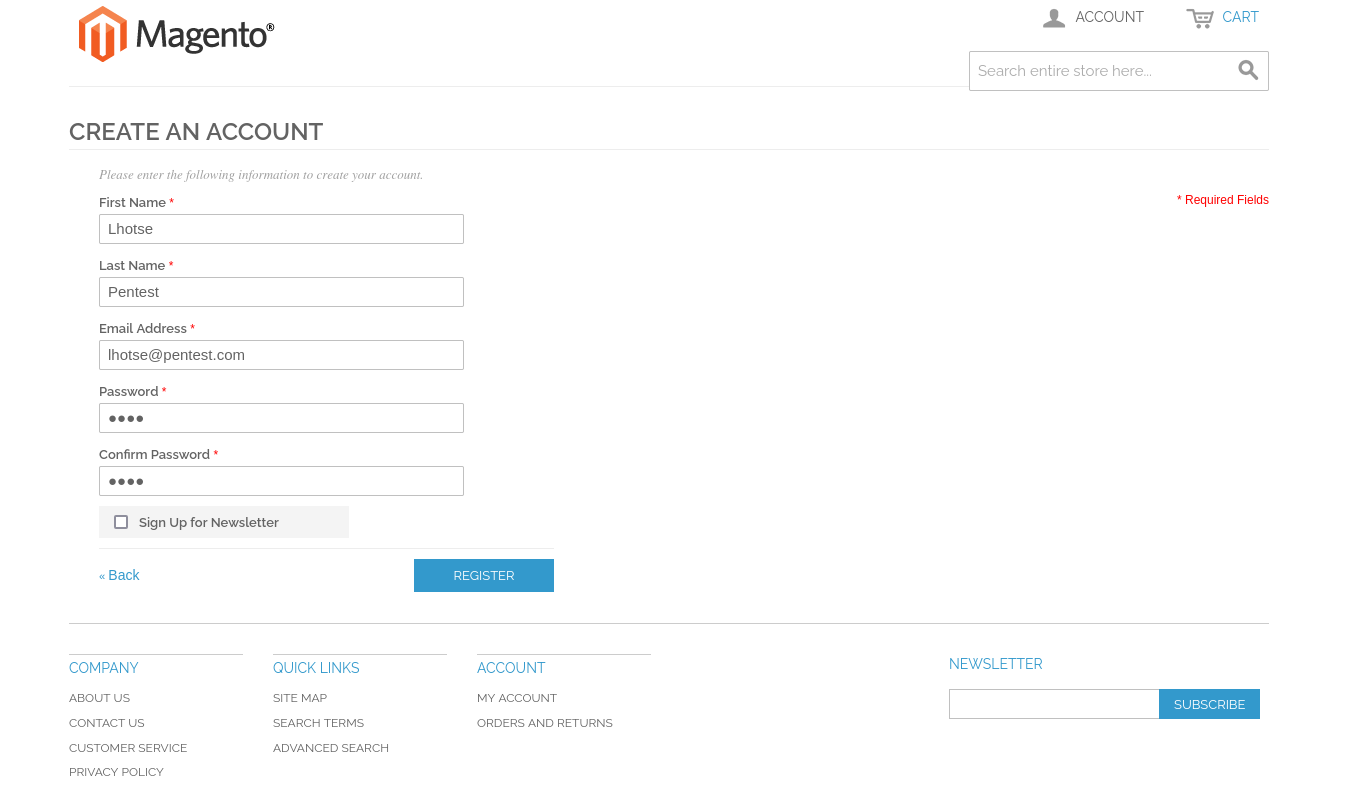1357x795 pixels.
Task: Click the QUICK LINKS footer heading
Action: [316, 668]
